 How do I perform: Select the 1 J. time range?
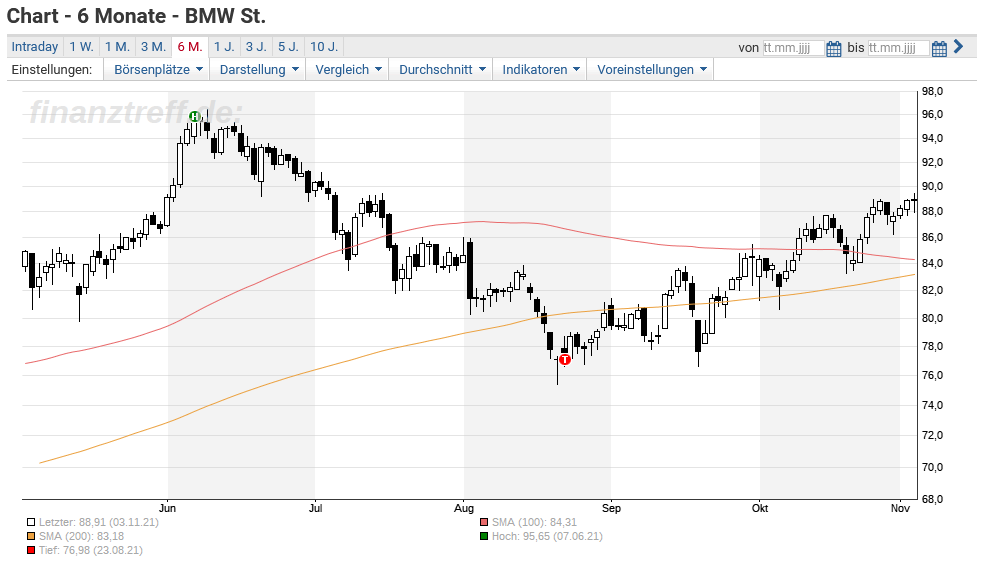coord(224,46)
